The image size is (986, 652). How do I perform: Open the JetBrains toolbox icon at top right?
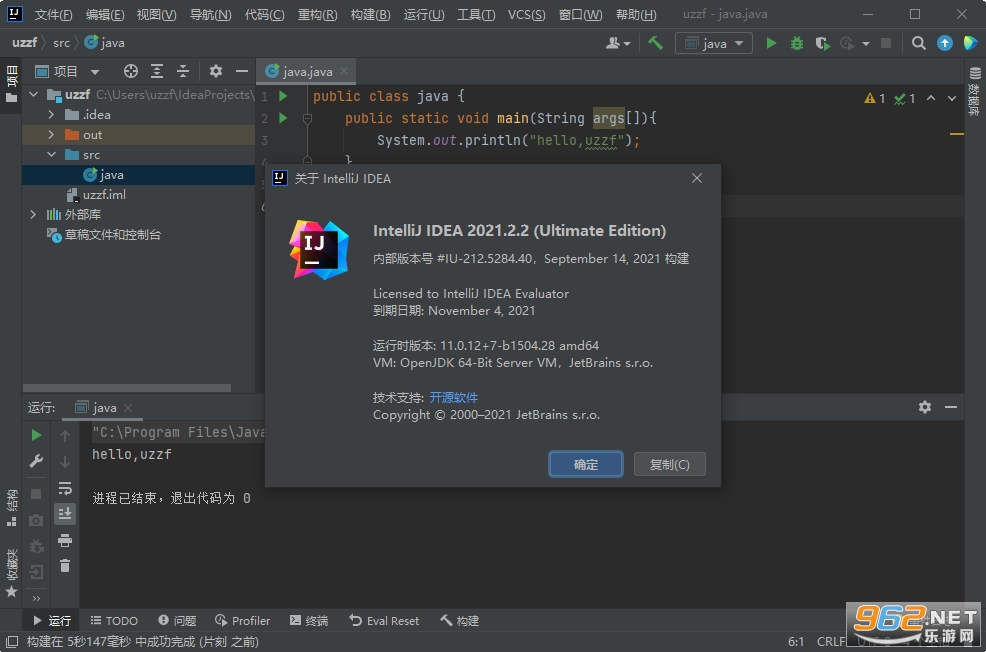970,43
